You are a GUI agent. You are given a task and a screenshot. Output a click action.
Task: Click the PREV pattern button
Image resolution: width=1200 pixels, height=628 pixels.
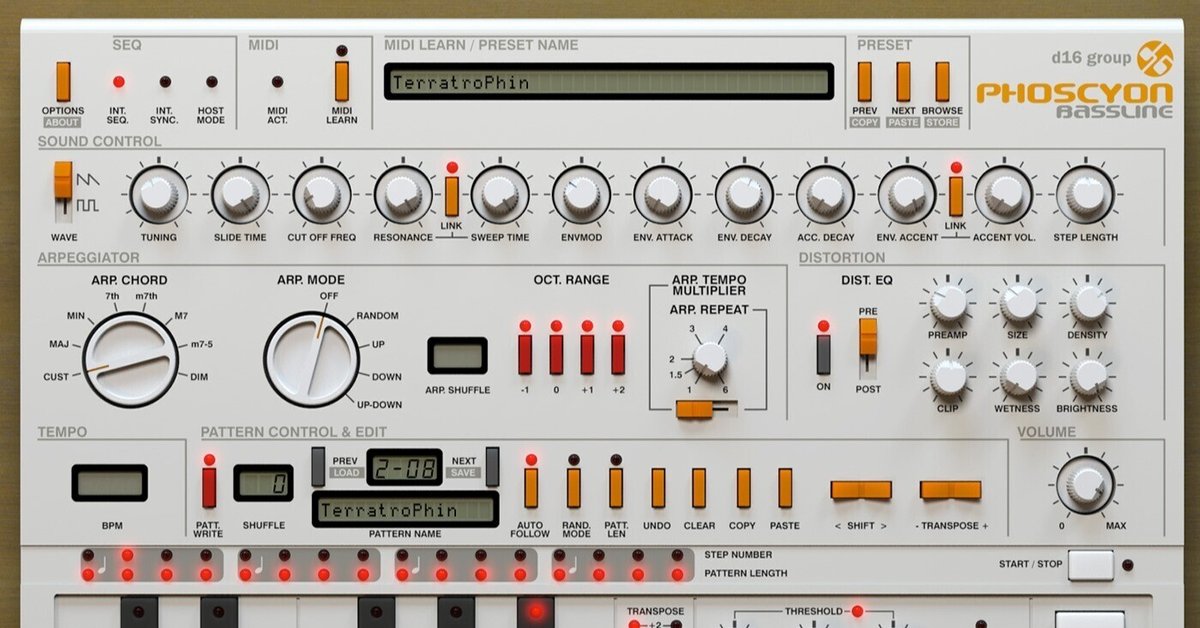pos(318,467)
